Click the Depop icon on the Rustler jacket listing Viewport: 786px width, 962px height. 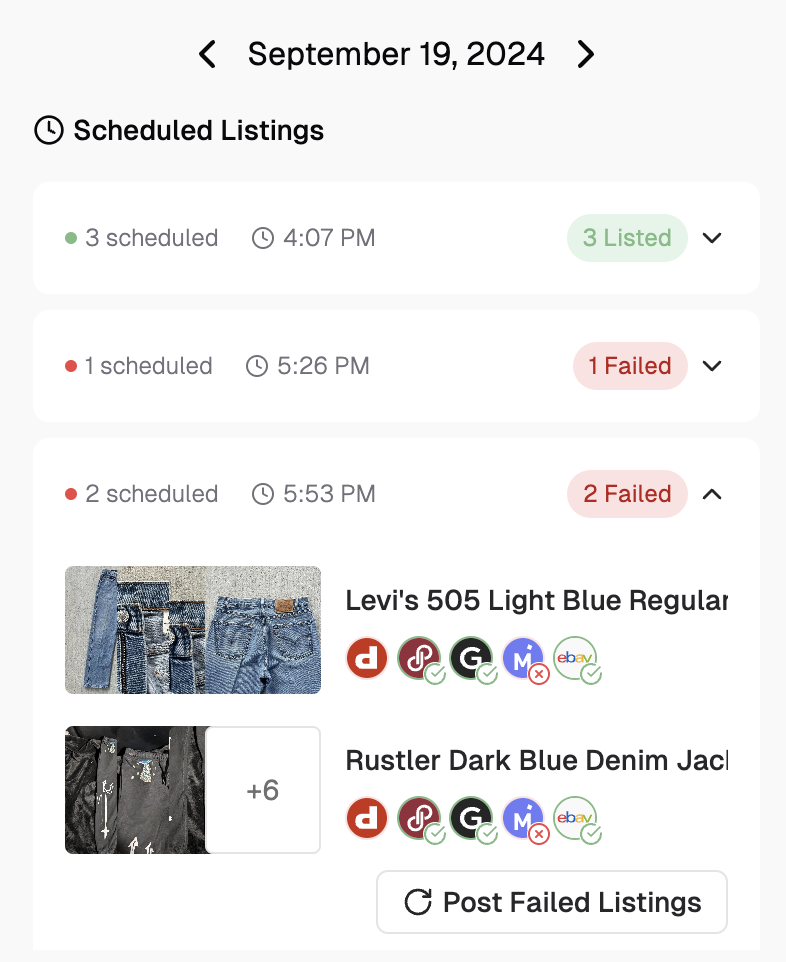click(367, 818)
